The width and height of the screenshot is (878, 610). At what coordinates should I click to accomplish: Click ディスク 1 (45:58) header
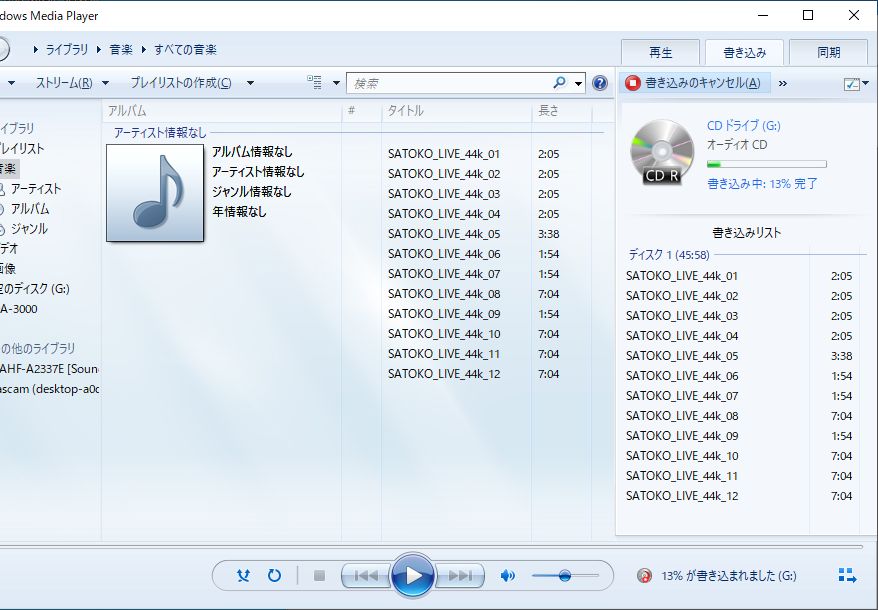669,255
